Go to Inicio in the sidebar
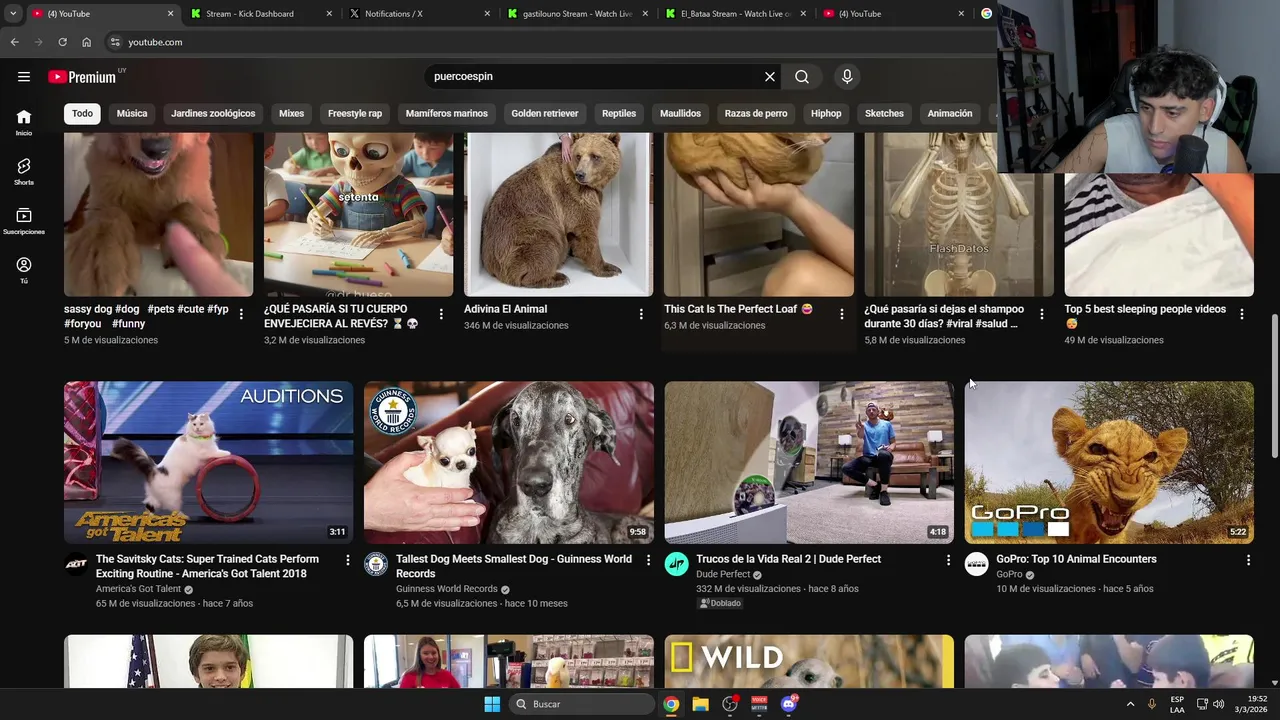 (24, 122)
